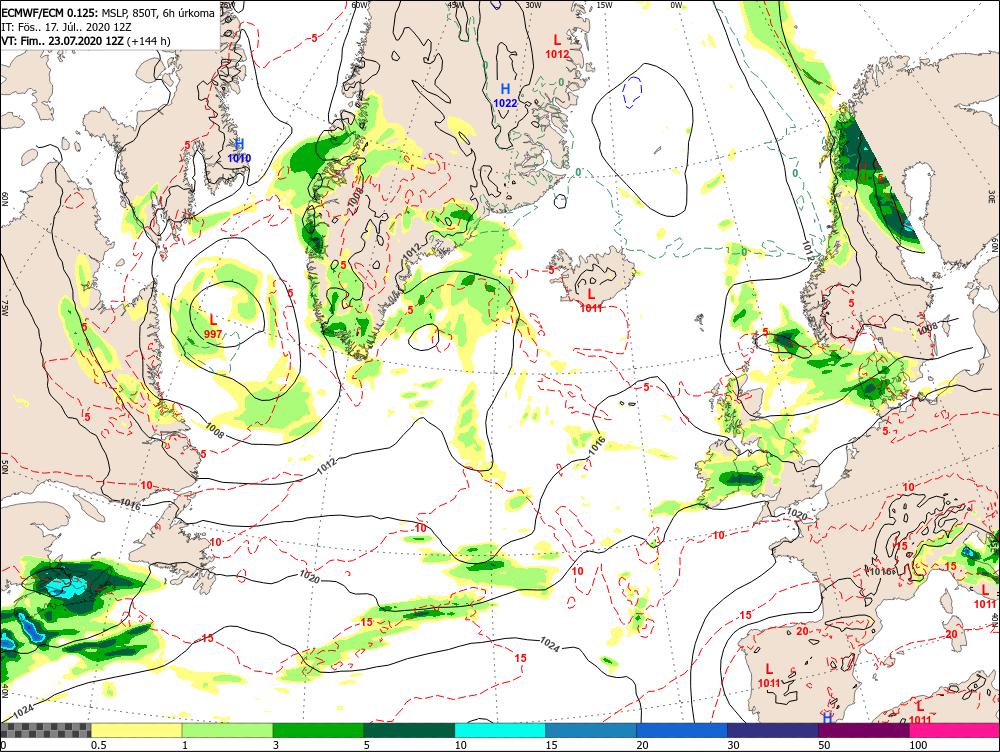The width and height of the screenshot is (1000, 752).
Task: Click the yellow 0.5–1 mm legend swatch
Action: (136, 730)
